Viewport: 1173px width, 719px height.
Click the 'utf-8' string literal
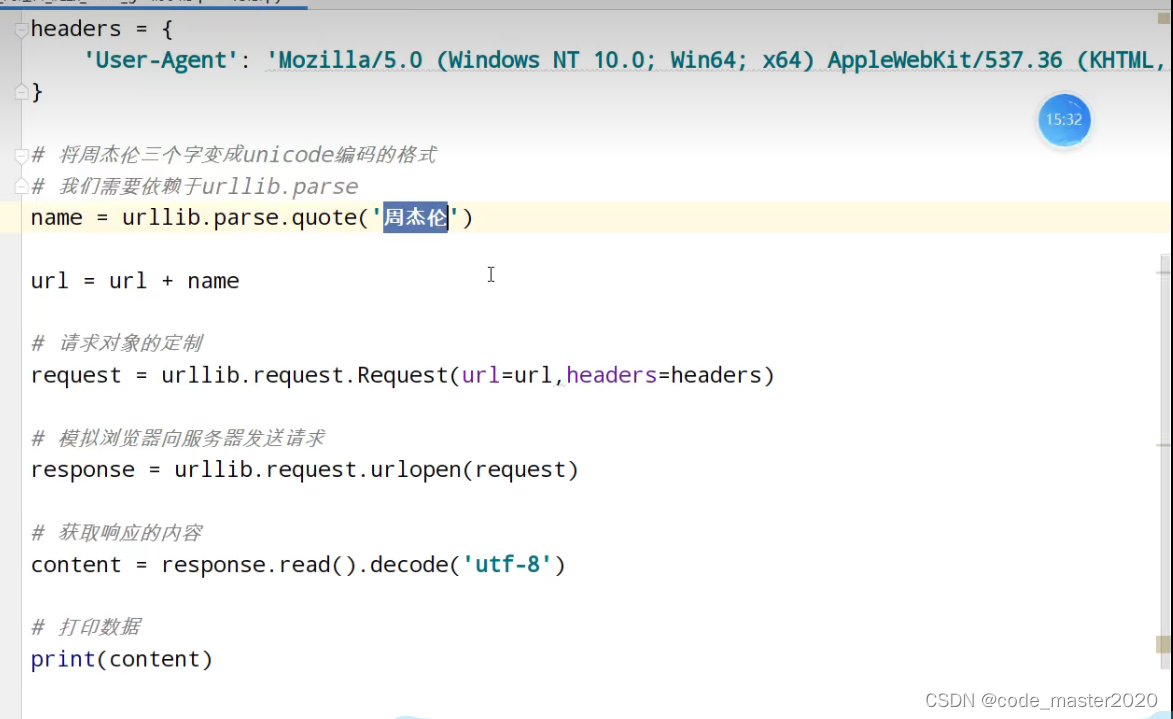pos(508,564)
